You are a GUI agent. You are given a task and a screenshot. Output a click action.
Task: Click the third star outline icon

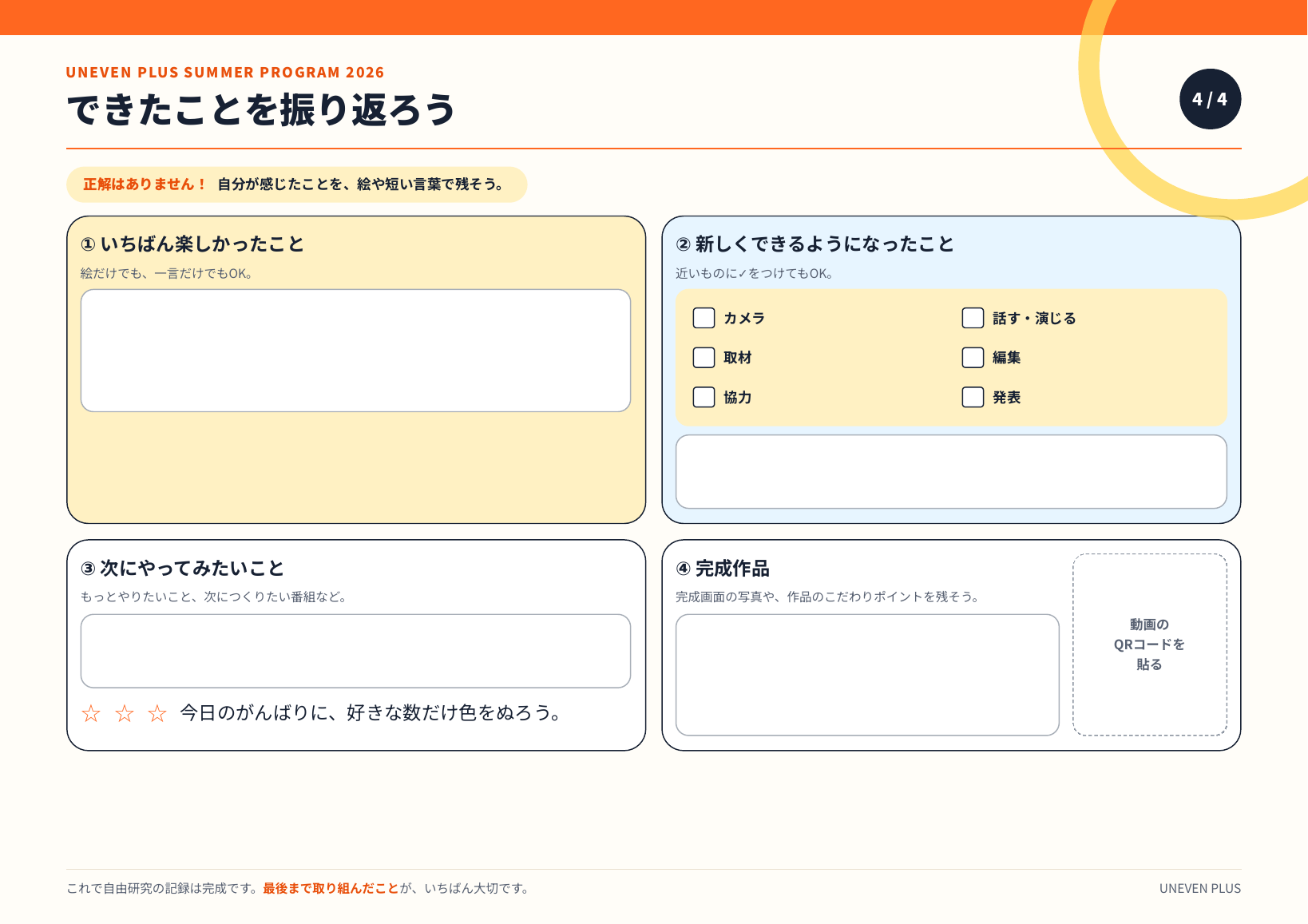click(157, 713)
